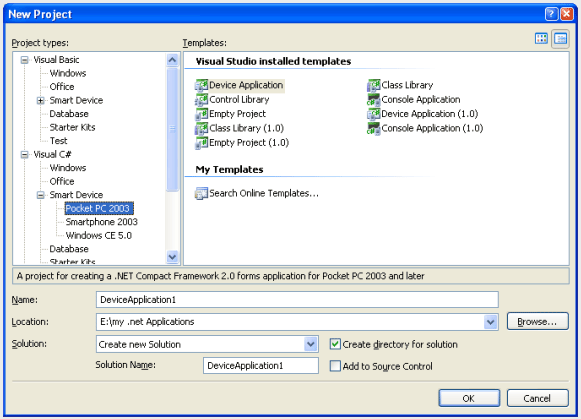Close the New Project dialog
This screenshot has width=581, height=419.
click(x=567, y=14)
